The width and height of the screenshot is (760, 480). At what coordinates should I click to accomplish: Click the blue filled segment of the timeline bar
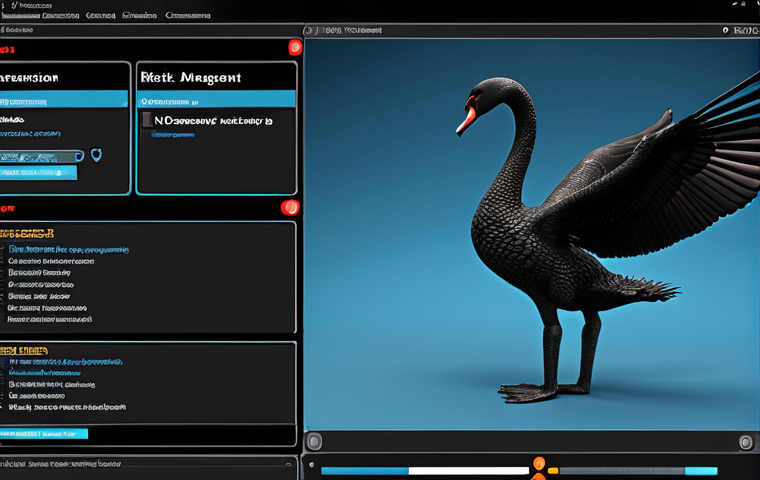click(x=364, y=471)
